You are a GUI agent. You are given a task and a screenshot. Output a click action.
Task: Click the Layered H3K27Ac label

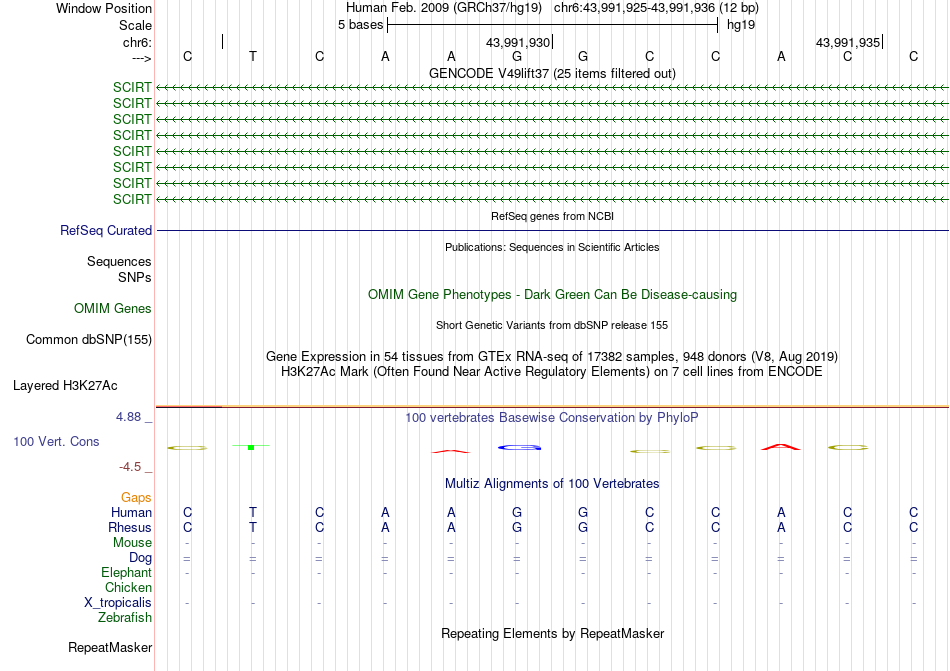click(65, 386)
